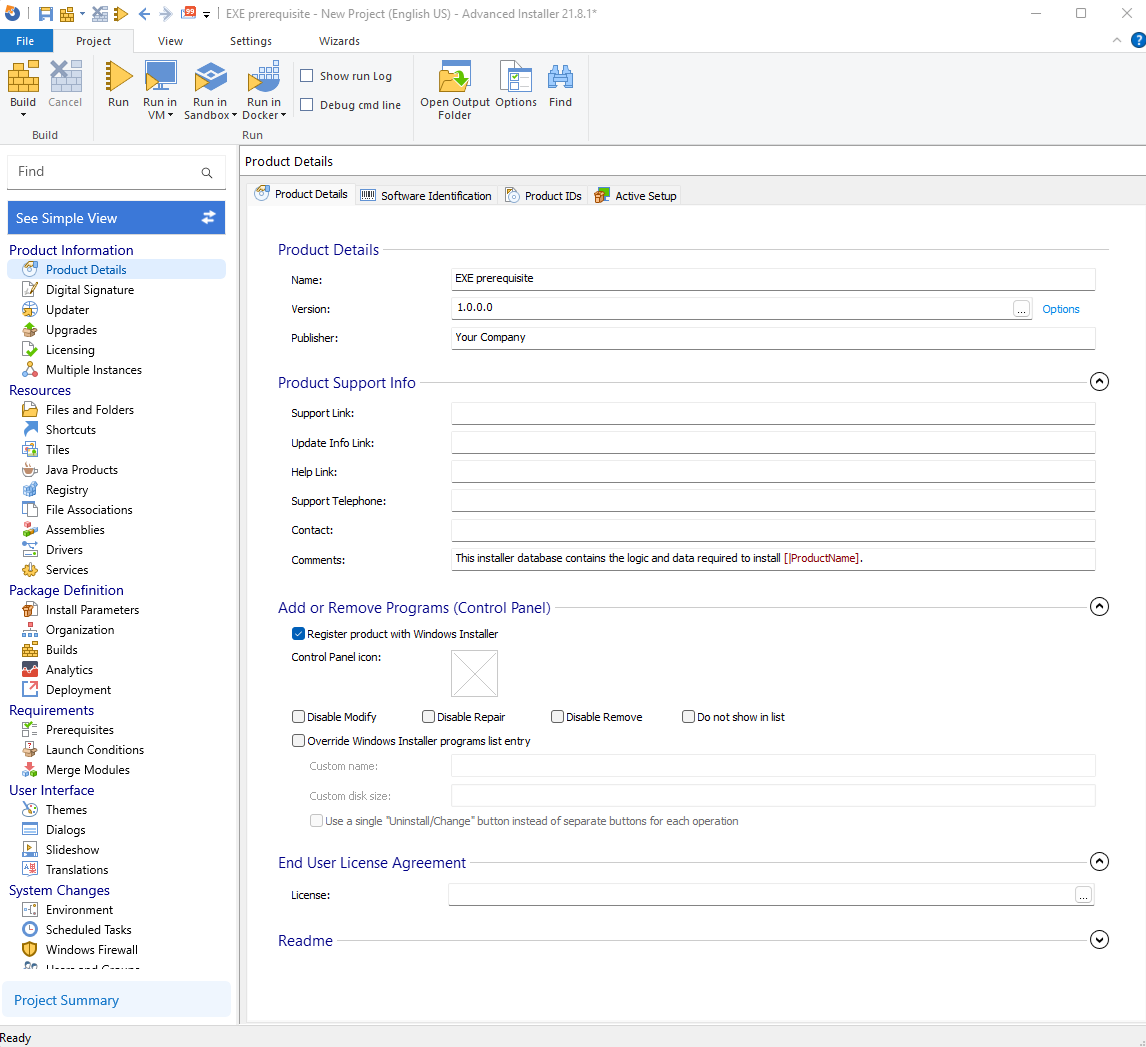This screenshot has width=1146, height=1047.
Task: Open the Wizards ribbon tab
Action: 339,41
